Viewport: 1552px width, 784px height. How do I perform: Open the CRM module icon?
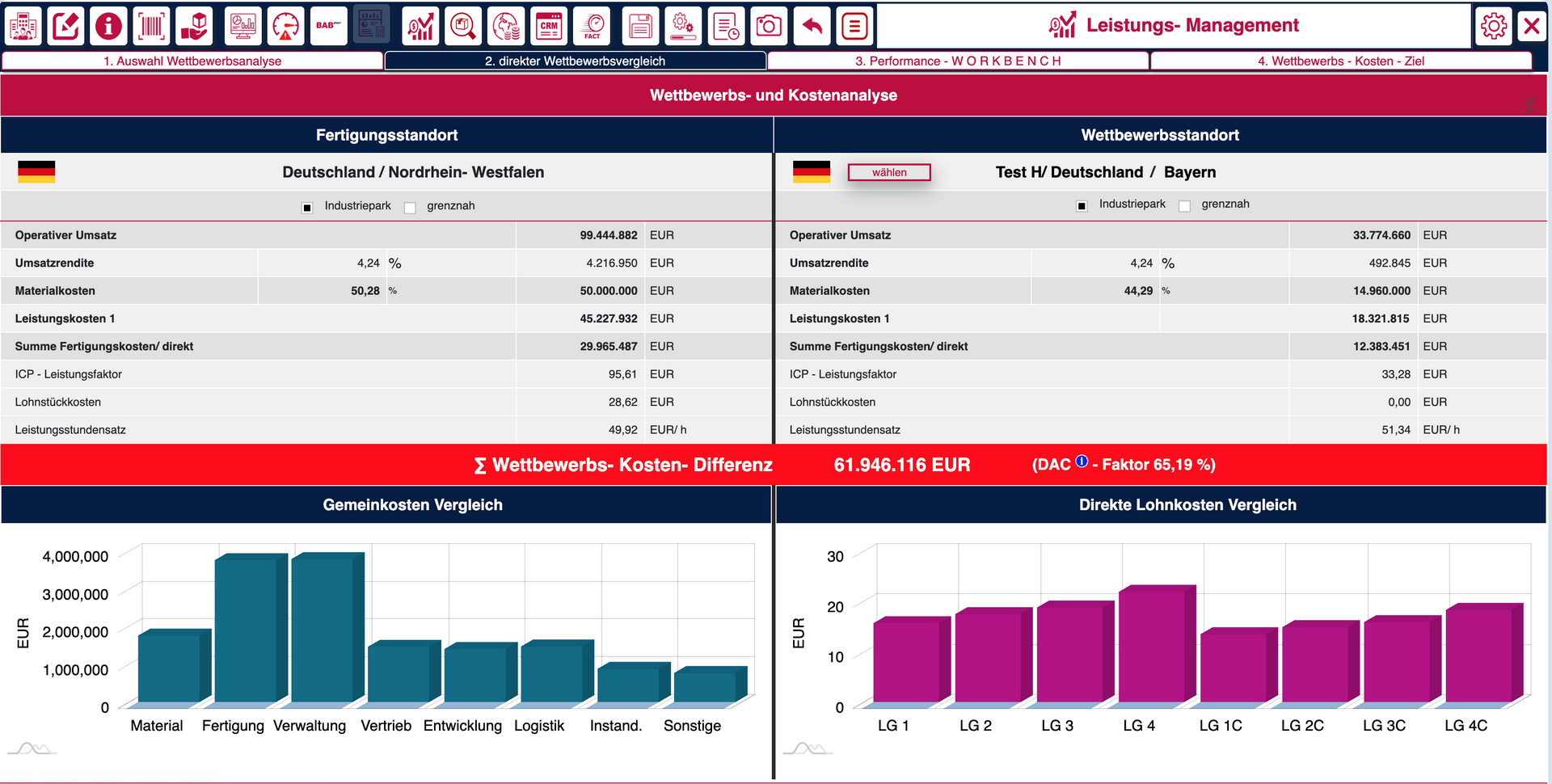[549, 26]
